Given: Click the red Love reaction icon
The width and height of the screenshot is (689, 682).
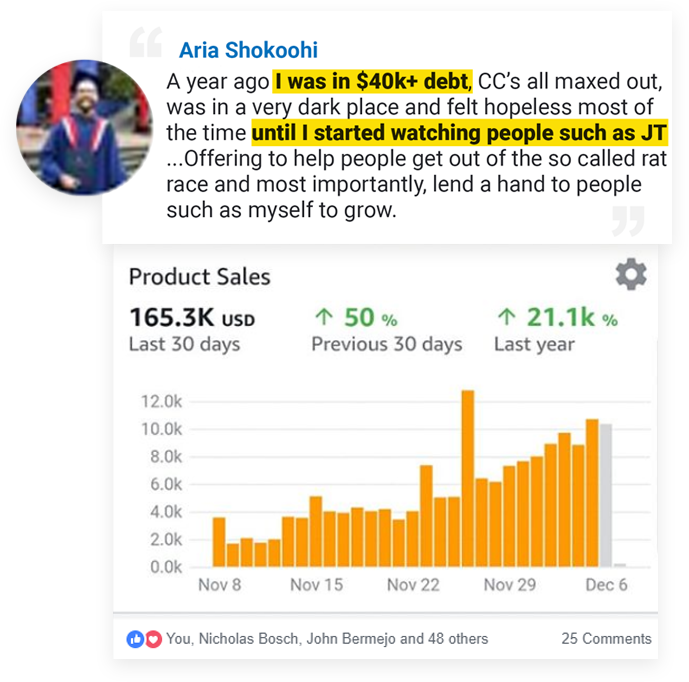Looking at the screenshot, I should 153,638.
